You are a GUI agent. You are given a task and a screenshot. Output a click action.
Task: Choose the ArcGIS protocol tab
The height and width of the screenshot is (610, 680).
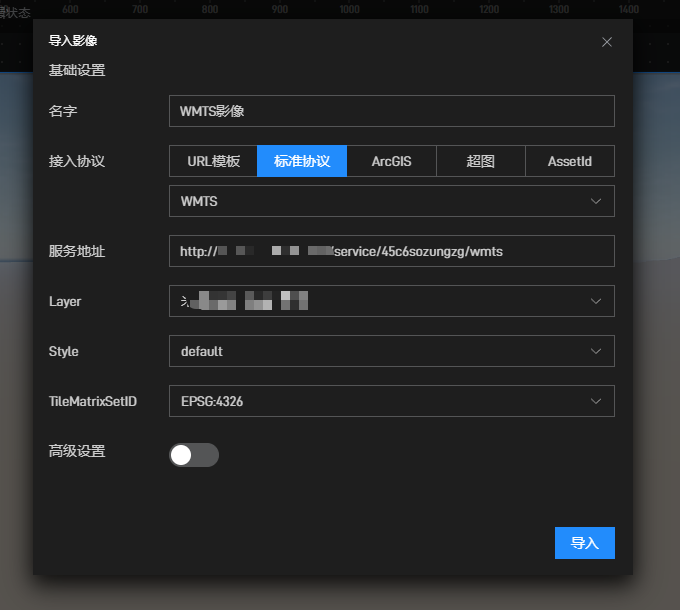pyautogui.click(x=391, y=161)
